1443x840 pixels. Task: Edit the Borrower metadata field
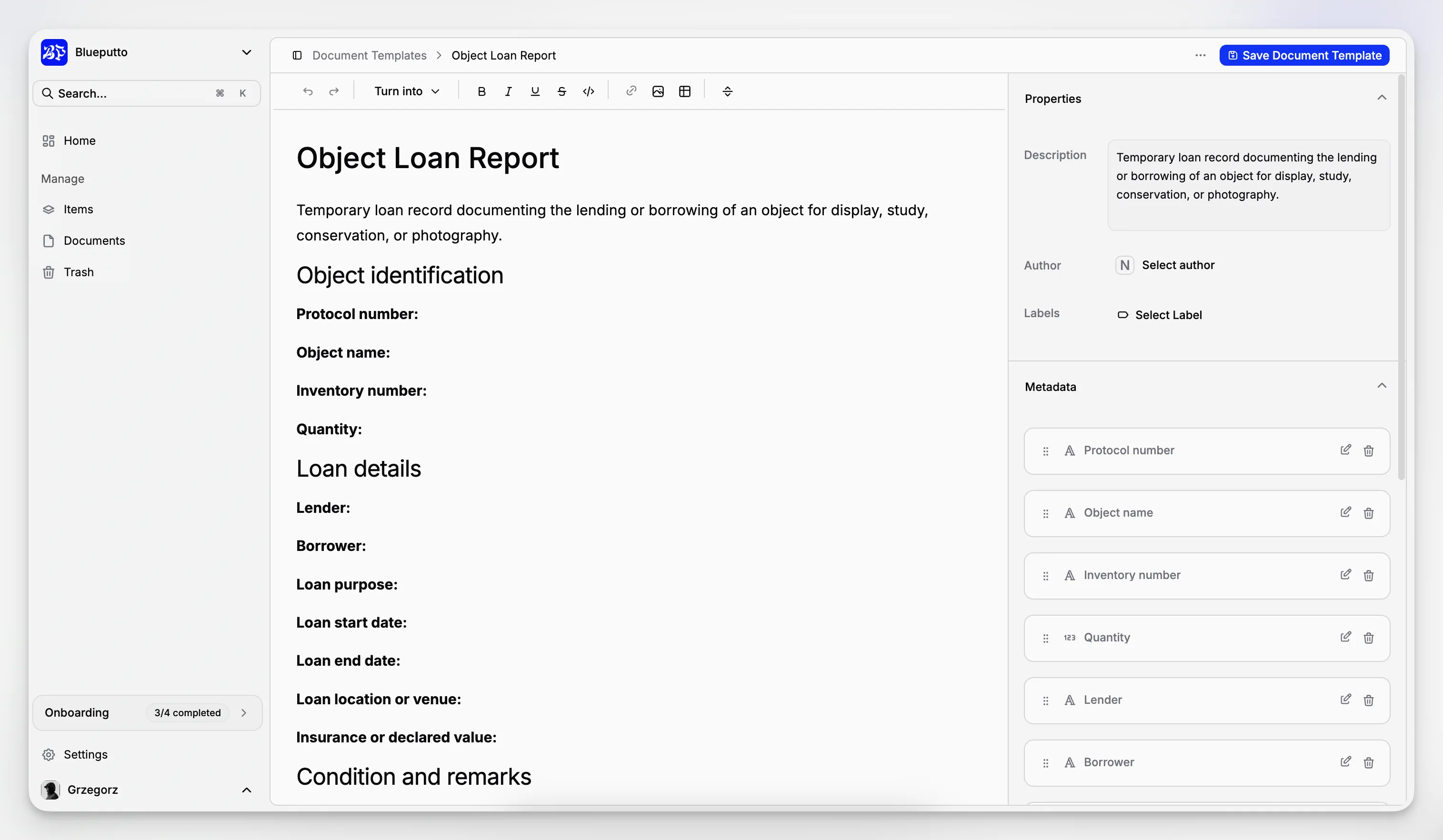coord(1345,762)
